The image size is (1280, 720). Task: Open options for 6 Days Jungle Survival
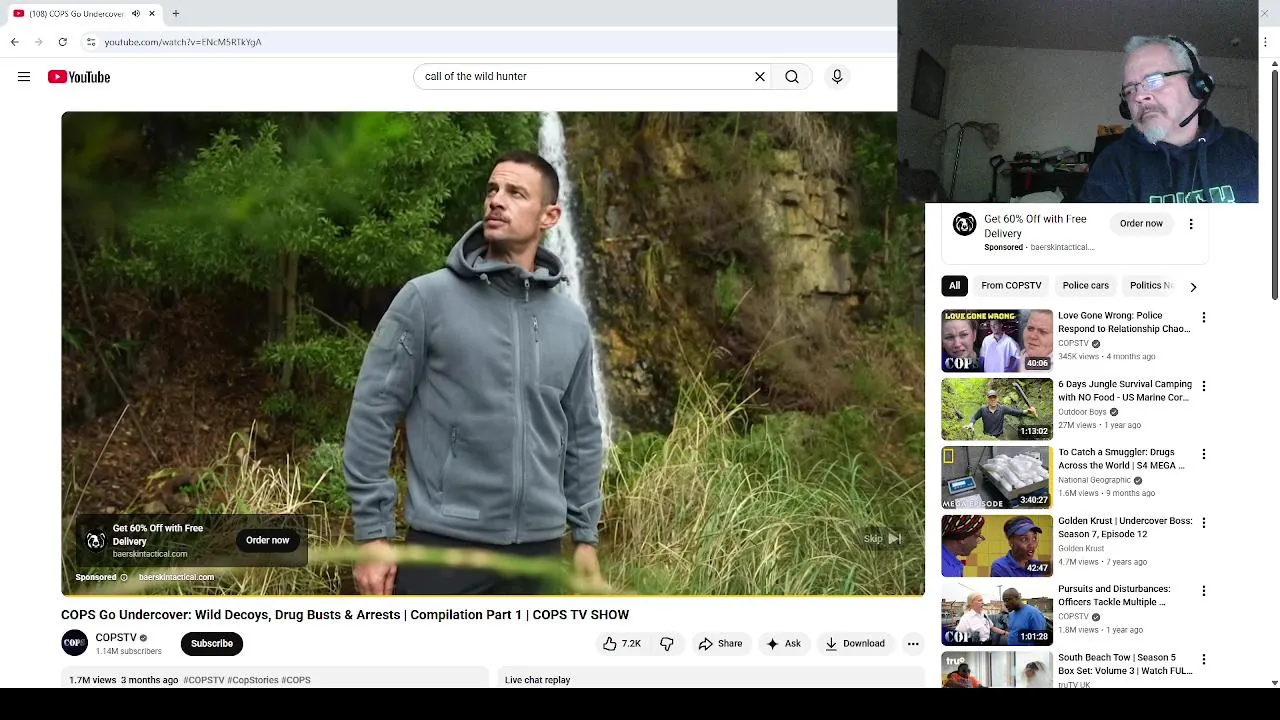(x=1204, y=386)
